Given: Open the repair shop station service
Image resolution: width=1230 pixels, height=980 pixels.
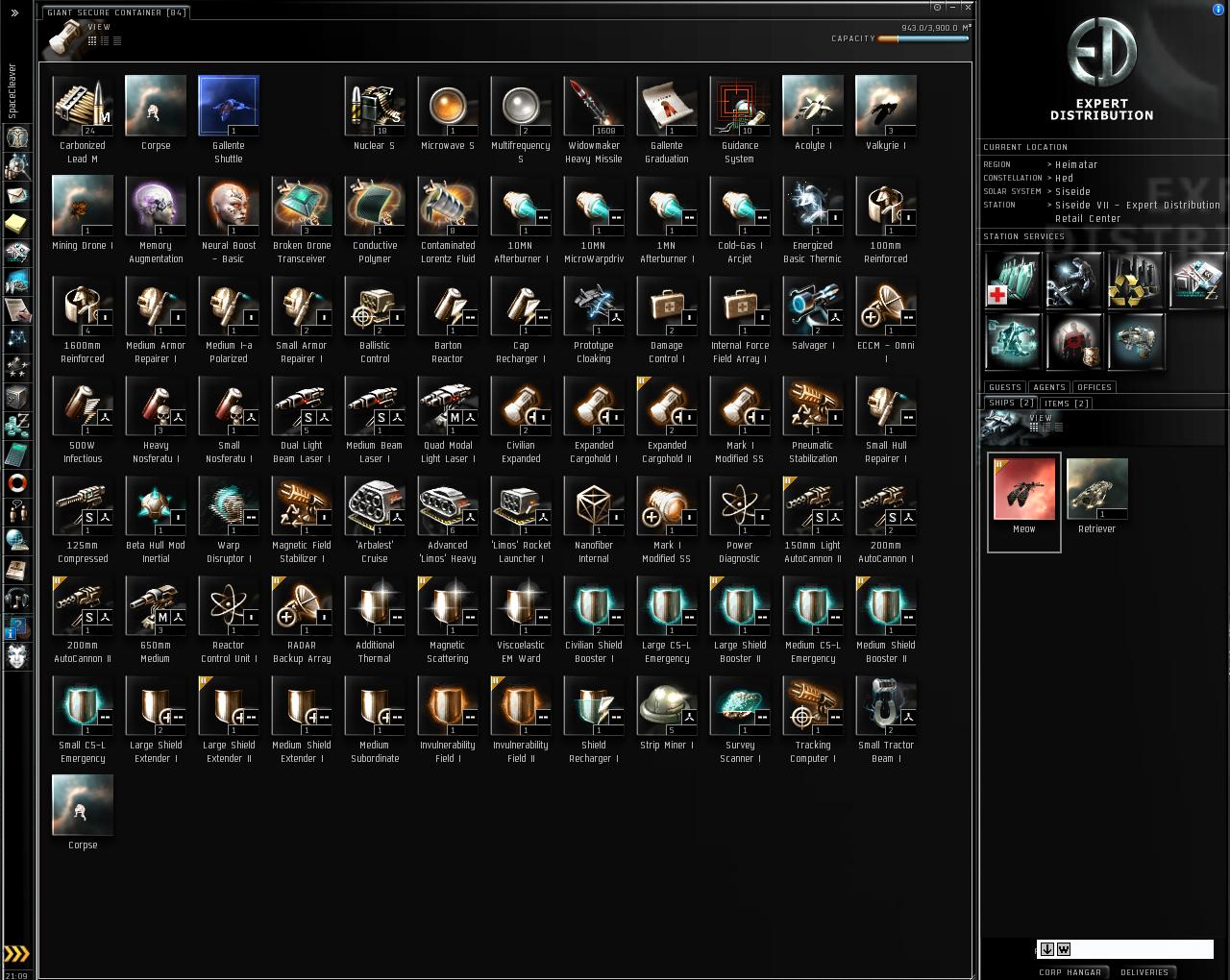Looking at the screenshot, I should tap(1074, 280).
